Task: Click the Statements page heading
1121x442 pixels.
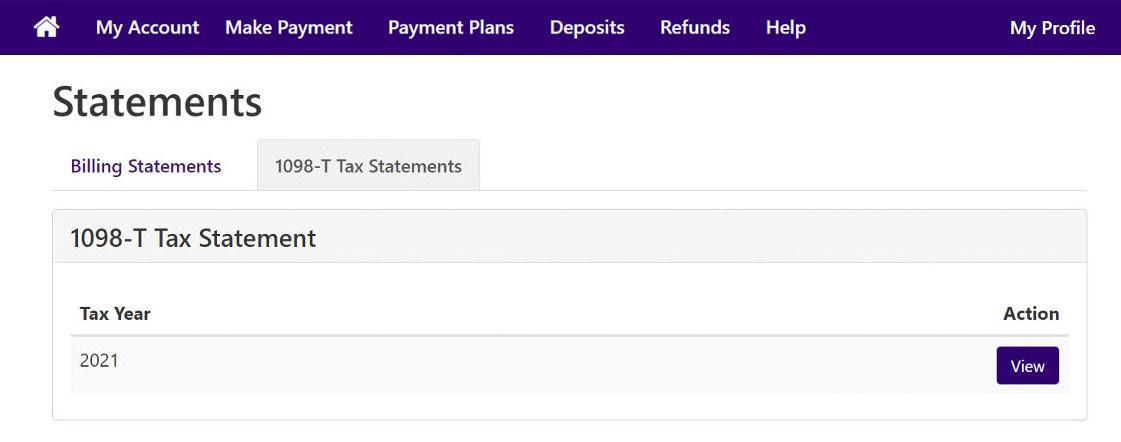Action: pyautogui.click(x=157, y=102)
